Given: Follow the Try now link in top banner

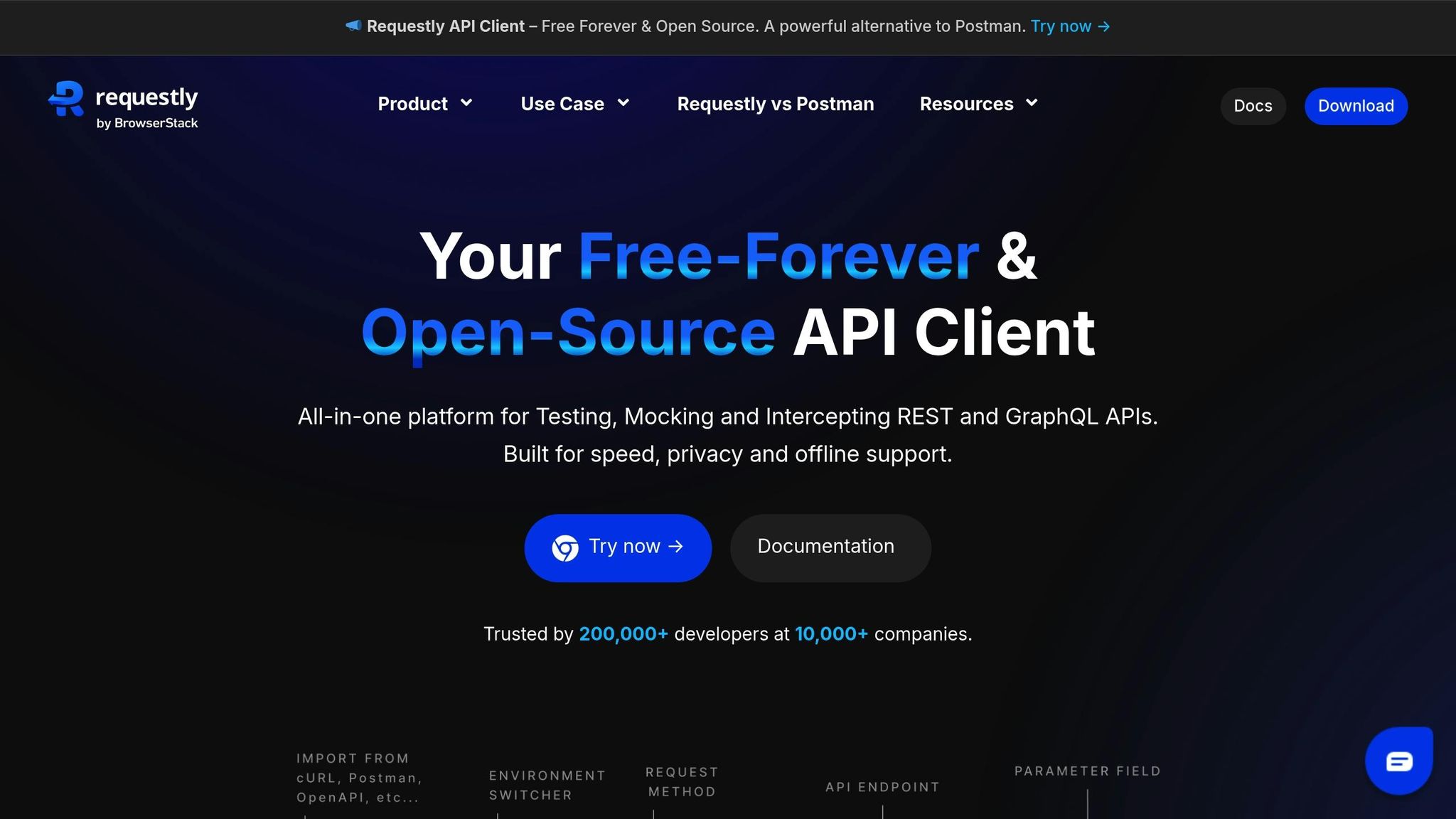Looking at the screenshot, I should pyautogui.click(x=1070, y=26).
